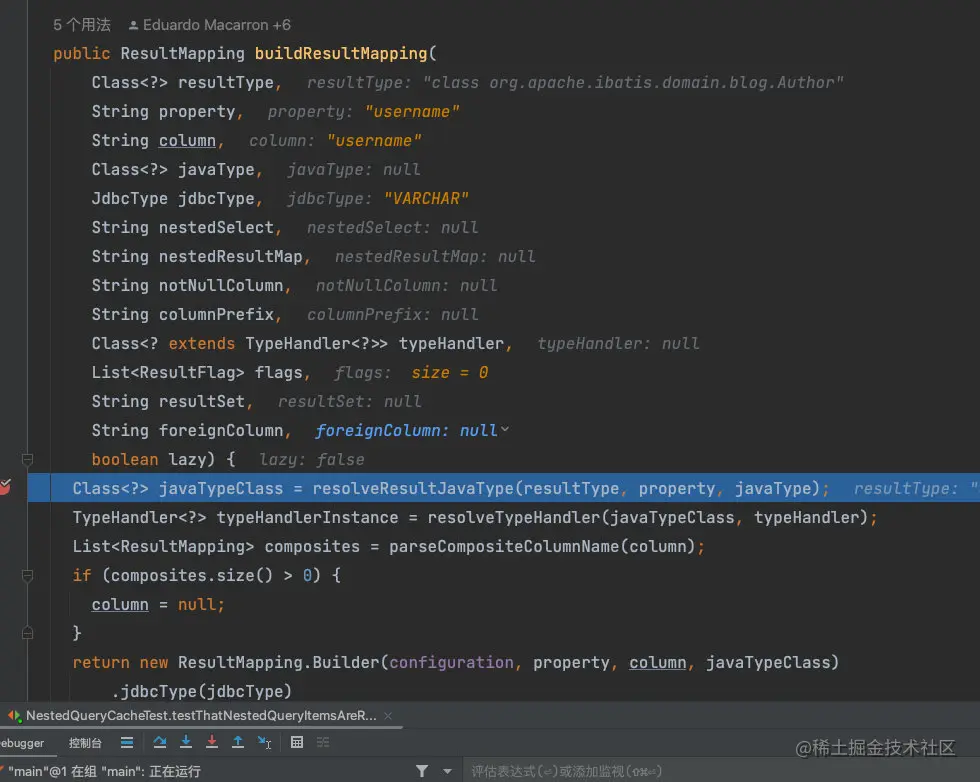Click the fold end marker at the closing brace
980x782 pixels.
click(x=27, y=633)
